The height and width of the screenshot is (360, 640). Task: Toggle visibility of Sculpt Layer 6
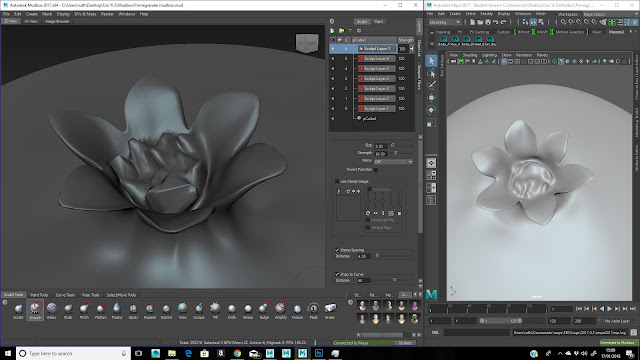(333, 59)
